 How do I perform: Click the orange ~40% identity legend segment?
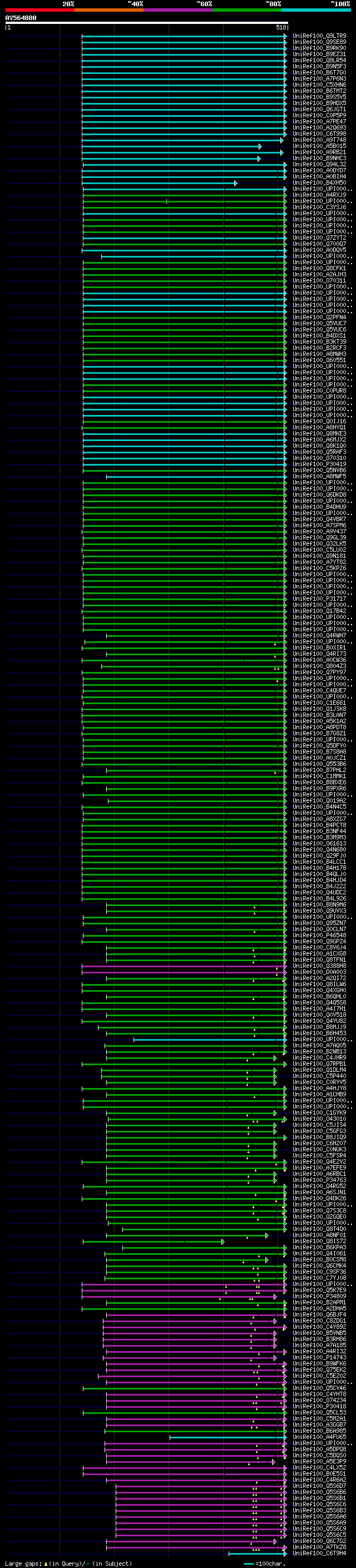pos(109,10)
